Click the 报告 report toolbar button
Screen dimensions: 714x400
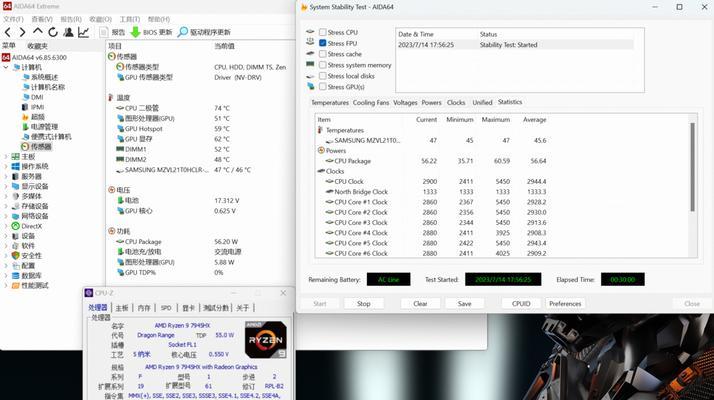click(x=112, y=32)
